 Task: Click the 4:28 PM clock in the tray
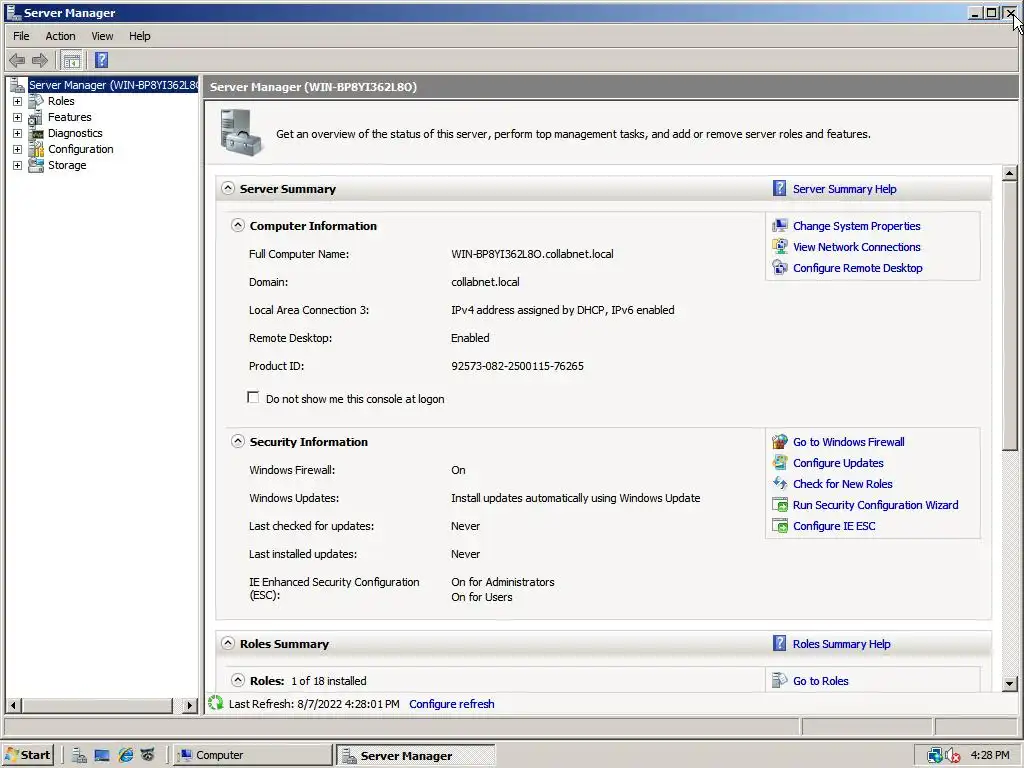(990, 755)
